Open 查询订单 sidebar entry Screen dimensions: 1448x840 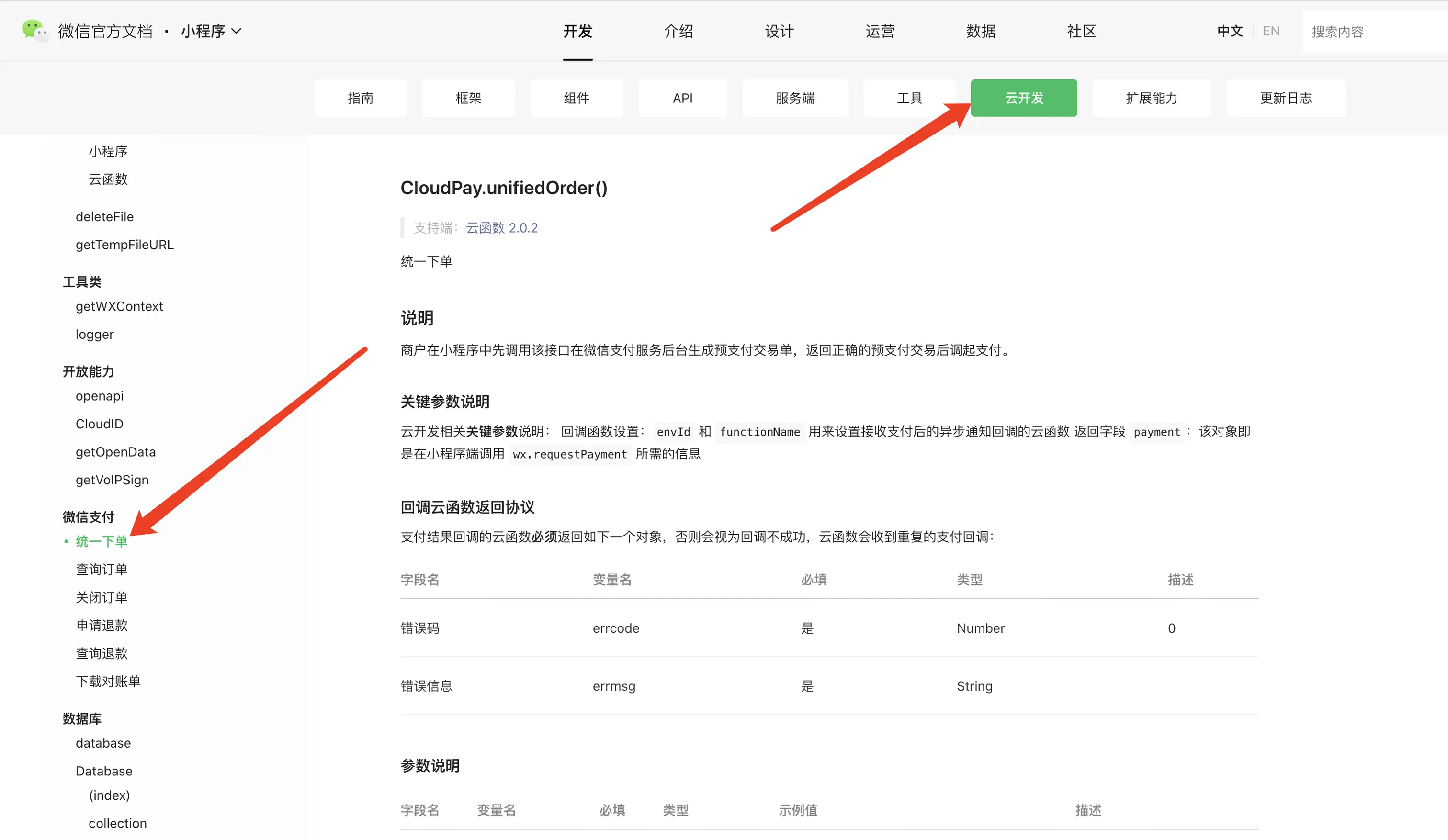pos(101,570)
